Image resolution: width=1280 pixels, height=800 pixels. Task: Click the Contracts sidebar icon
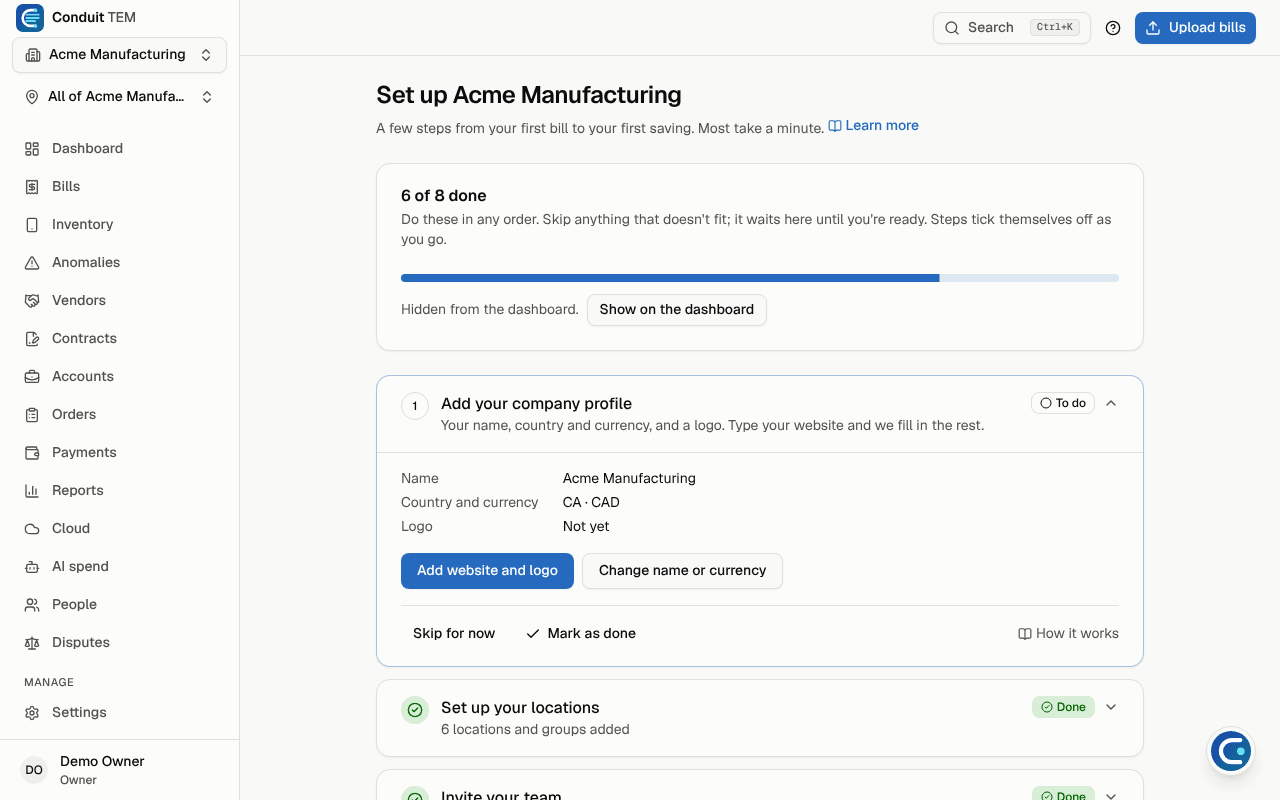pyautogui.click(x=32, y=338)
